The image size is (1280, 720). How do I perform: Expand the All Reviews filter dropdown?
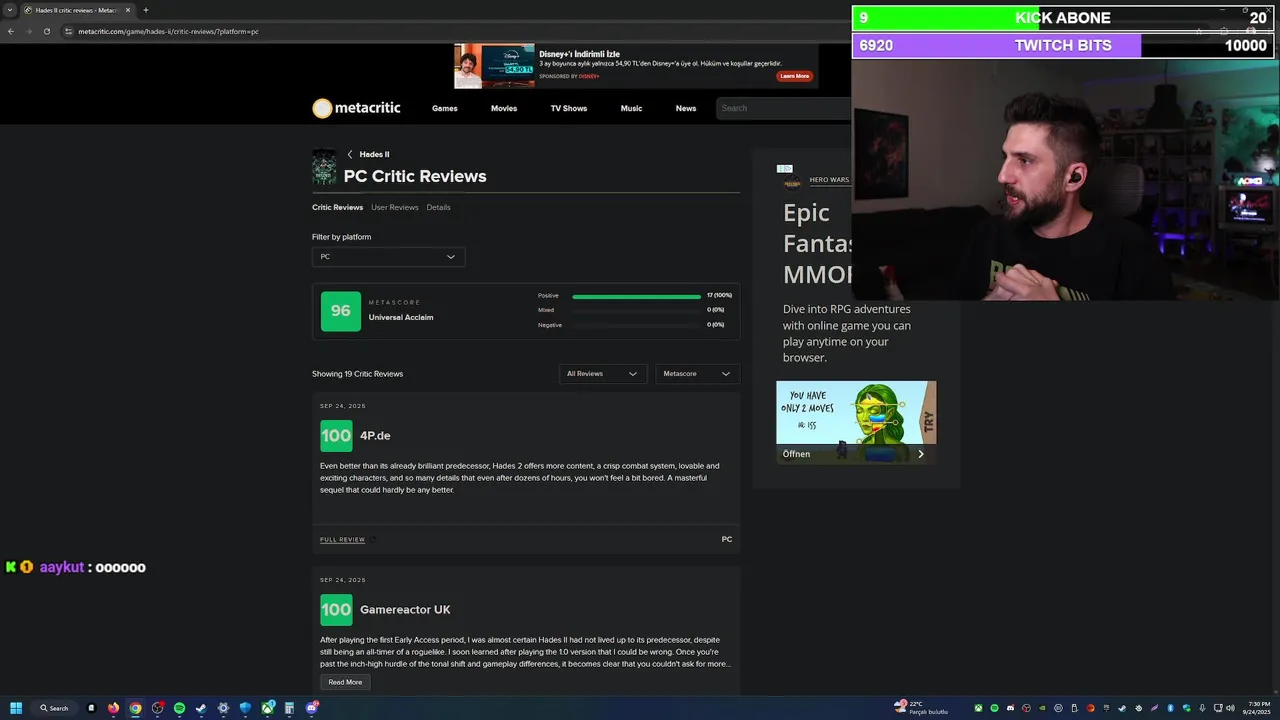click(602, 374)
